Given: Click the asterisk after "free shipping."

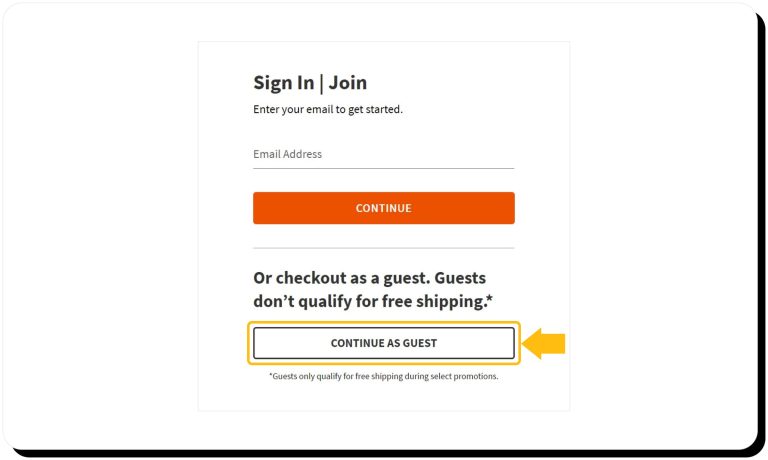Looking at the screenshot, I should [x=489, y=299].
